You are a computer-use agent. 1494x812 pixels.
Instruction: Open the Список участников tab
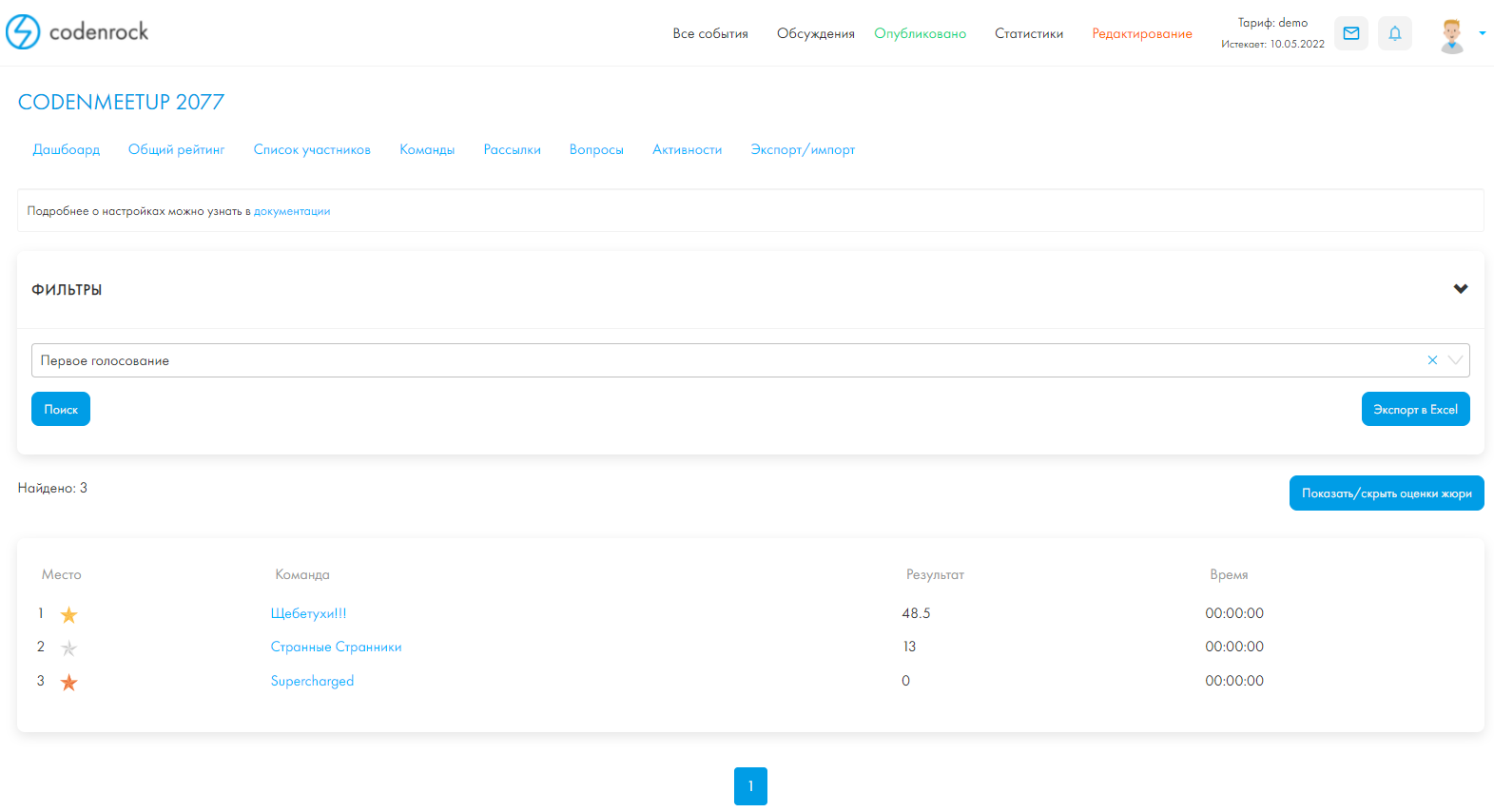click(x=312, y=149)
